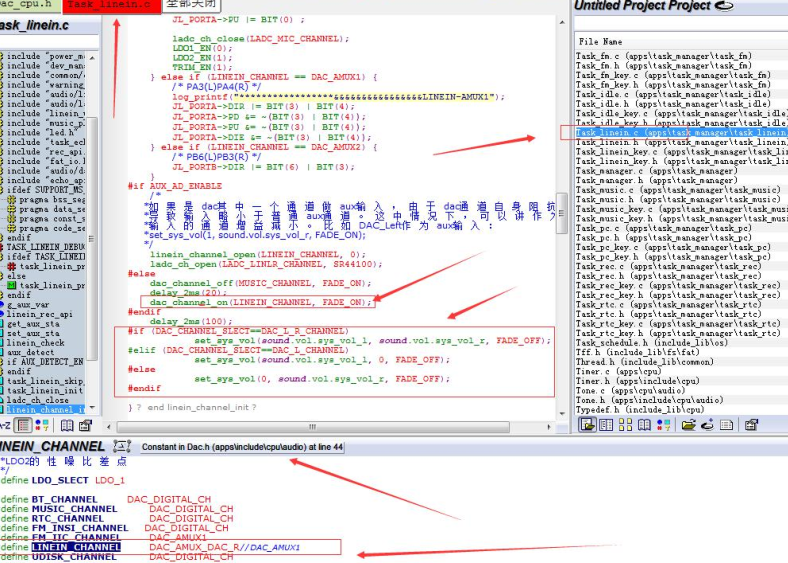This screenshot has height=563, width=788.
Task: Click highlighted LINEIN_CHANNEL define in context window
Action: point(76,547)
